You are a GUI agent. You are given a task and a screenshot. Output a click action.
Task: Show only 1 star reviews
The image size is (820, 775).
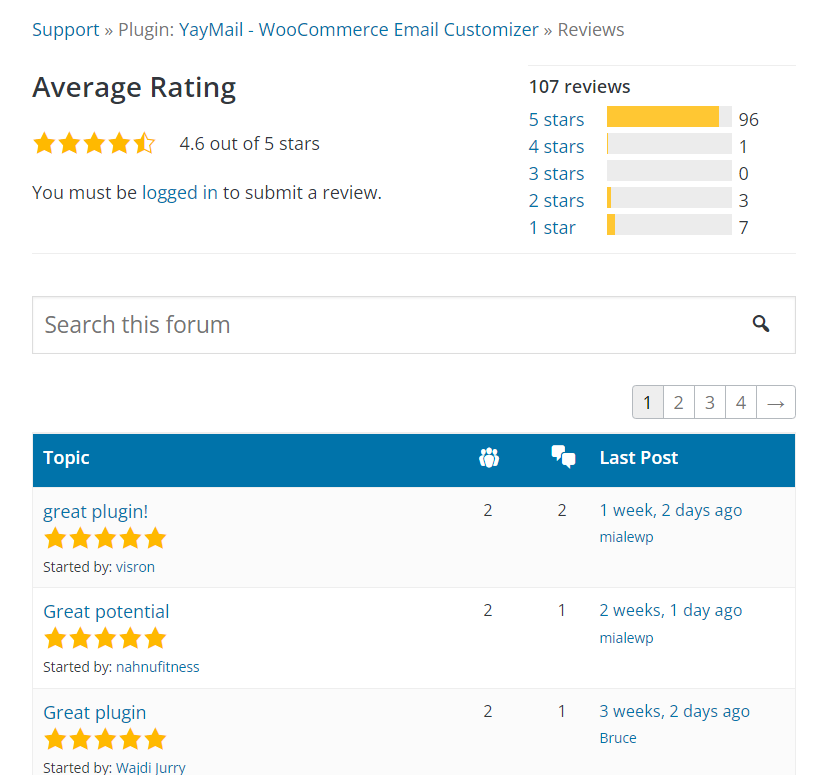point(552,227)
